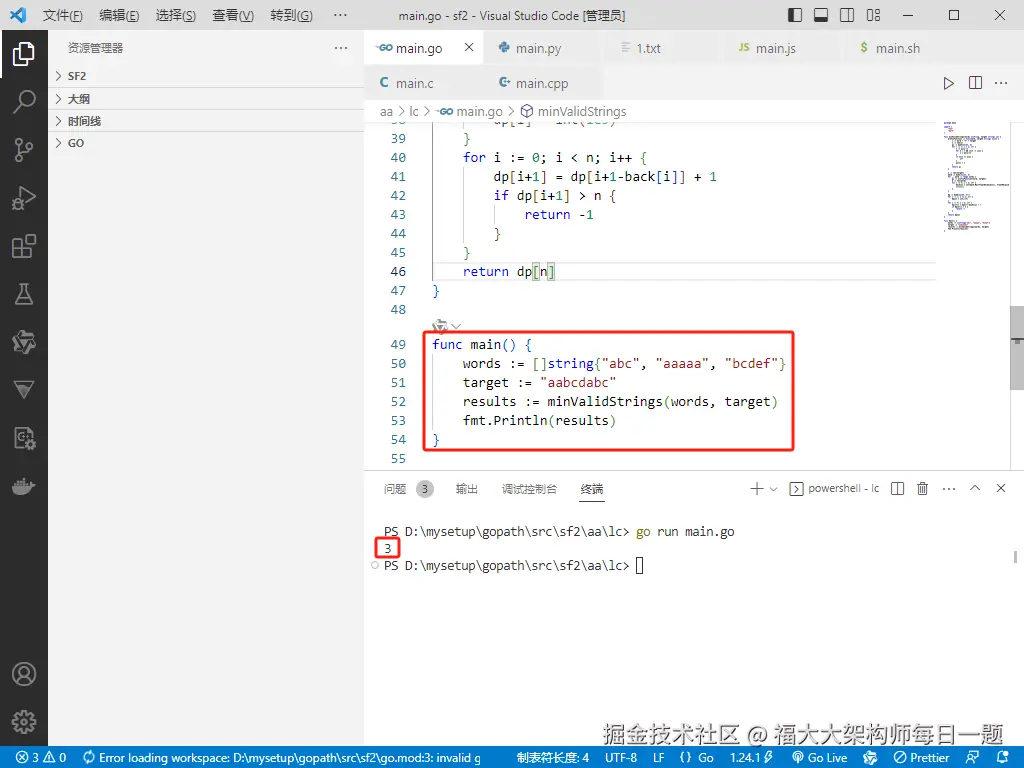Open new terminal profile dropdown arrow

[x=774, y=488]
